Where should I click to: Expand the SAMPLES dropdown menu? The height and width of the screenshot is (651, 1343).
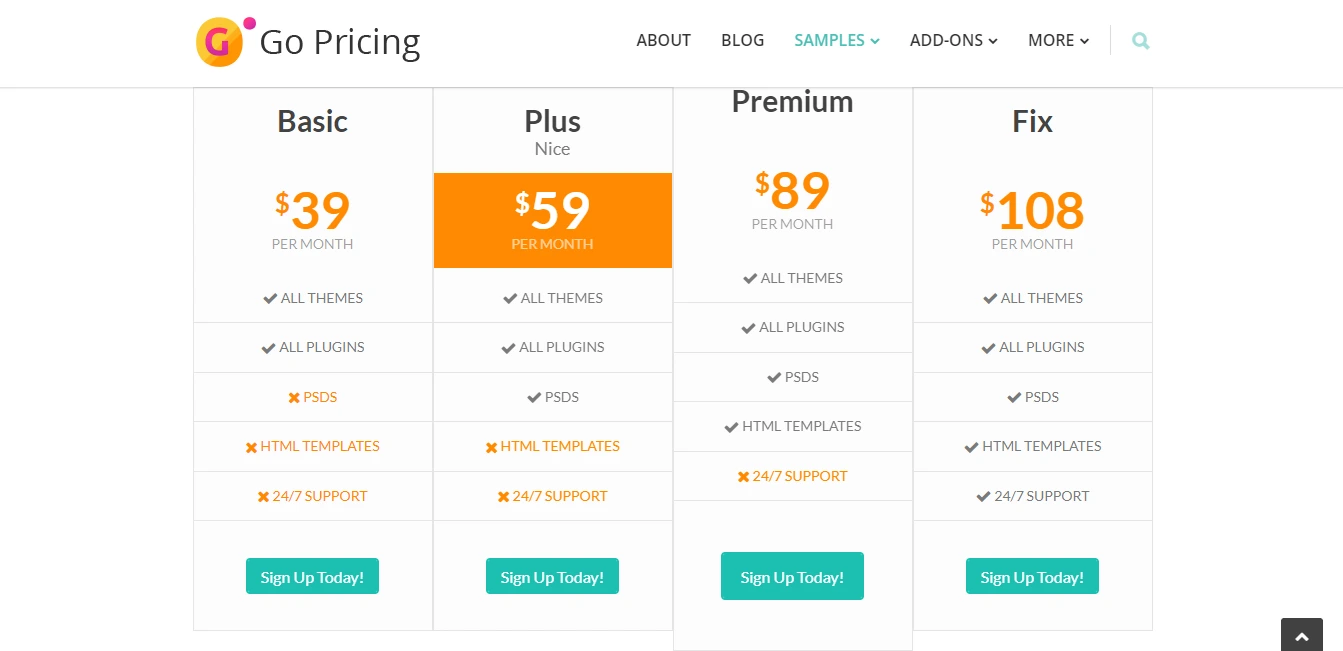pos(837,41)
